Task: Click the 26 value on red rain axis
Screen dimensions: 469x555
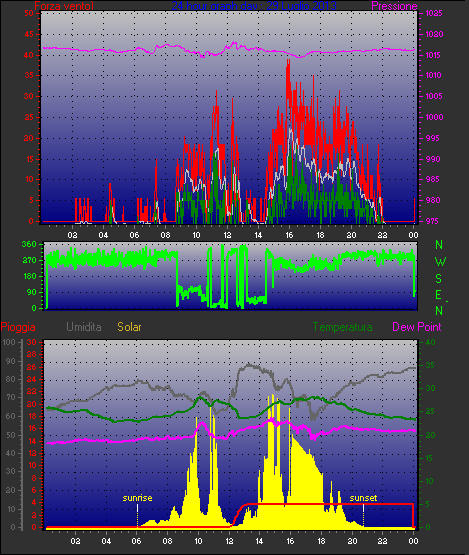Action: pyautogui.click(x=32, y=367)
